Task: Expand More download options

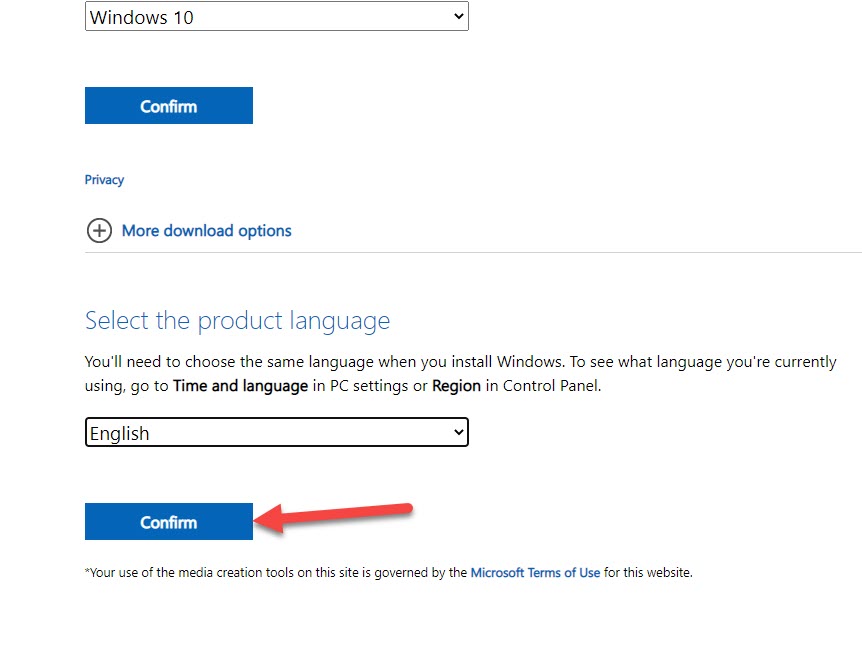Action: click(x=206, y=231)
